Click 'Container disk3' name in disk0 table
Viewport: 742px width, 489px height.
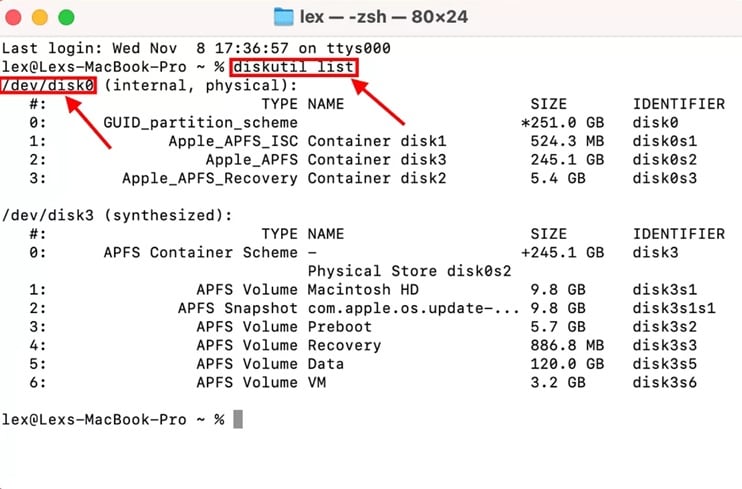377,160
